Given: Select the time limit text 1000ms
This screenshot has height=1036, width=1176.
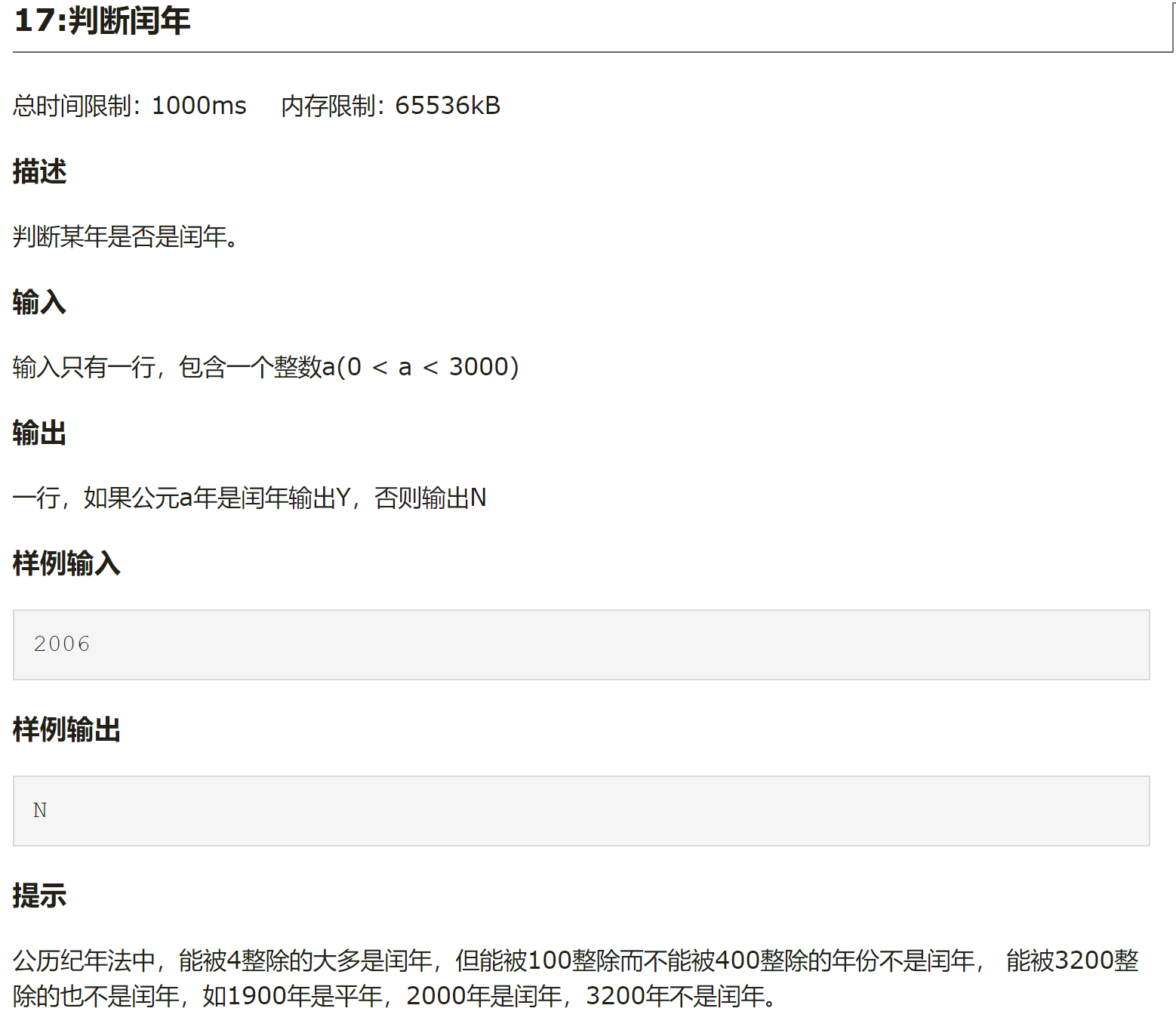Looking at the screenshot, I should tap(198, 106).
